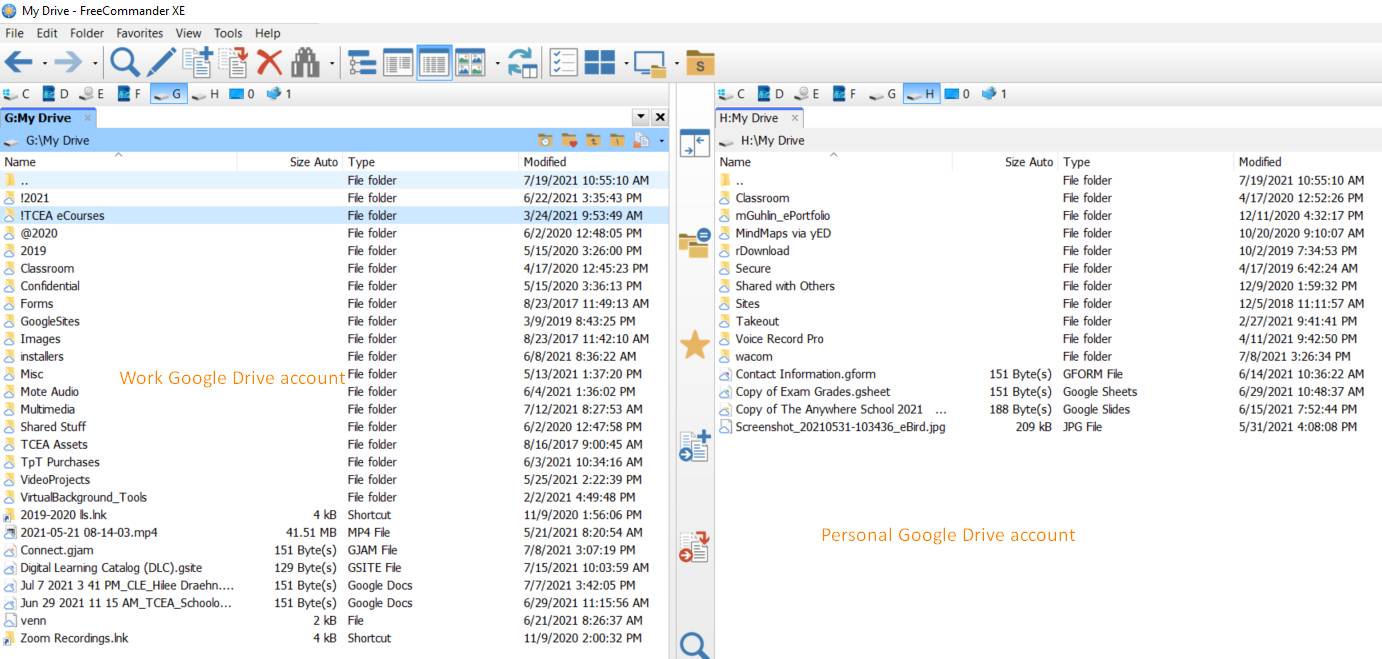Close the left panel with the X button
Viewport: 1382px width, 659px height.
pyautogui.click(x=660, y=118)
